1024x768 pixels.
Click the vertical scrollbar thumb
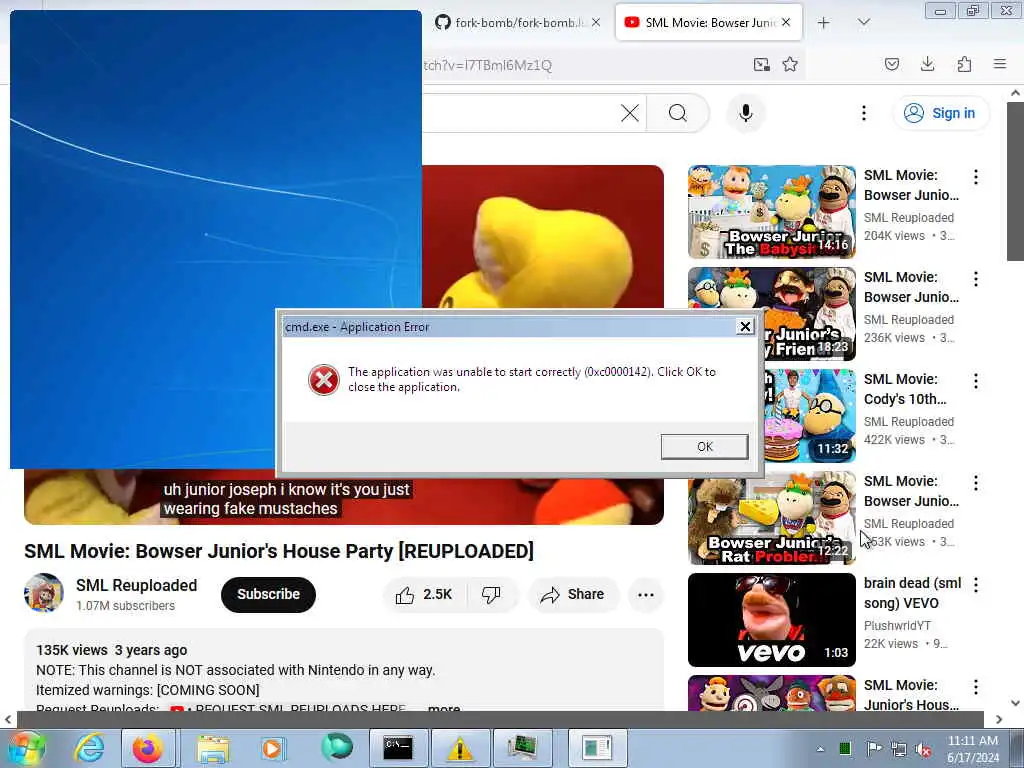coord(1015,182)
